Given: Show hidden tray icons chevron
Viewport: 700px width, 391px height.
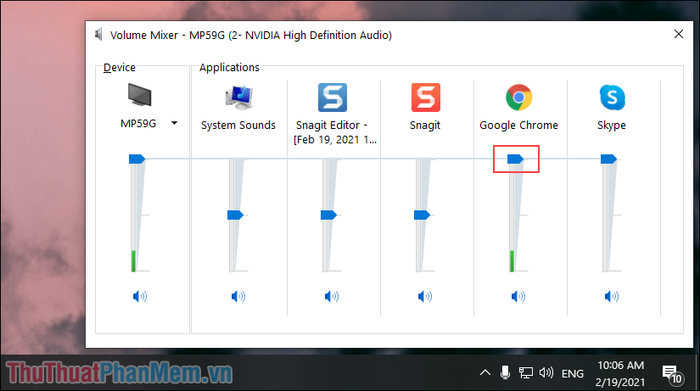Looking at the screenshot, I should coord(485,373).
